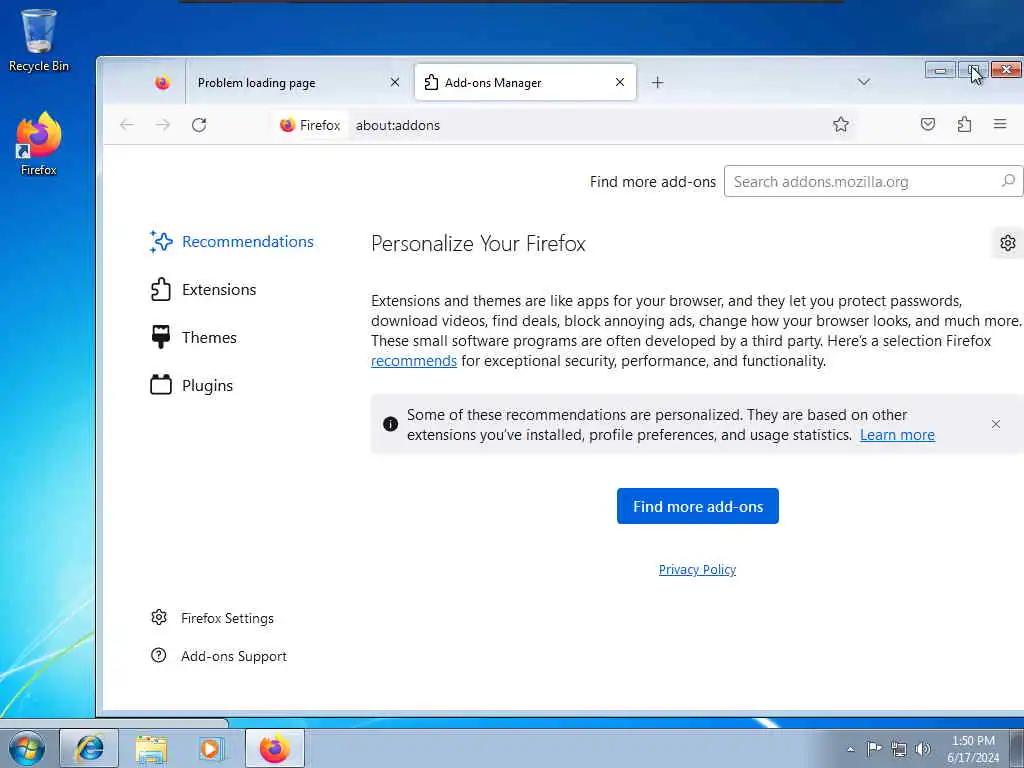Launch the Firefox desktop shortcut
This screenshot has height=768, width=1024.
pyautogui.click(x=39, y=144)
